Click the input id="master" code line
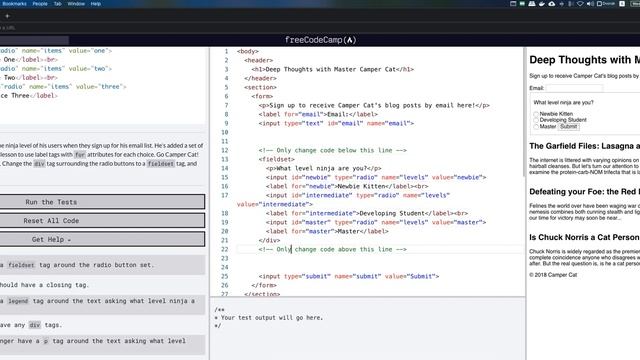This screenshot has height=360, width=640. 376,222
